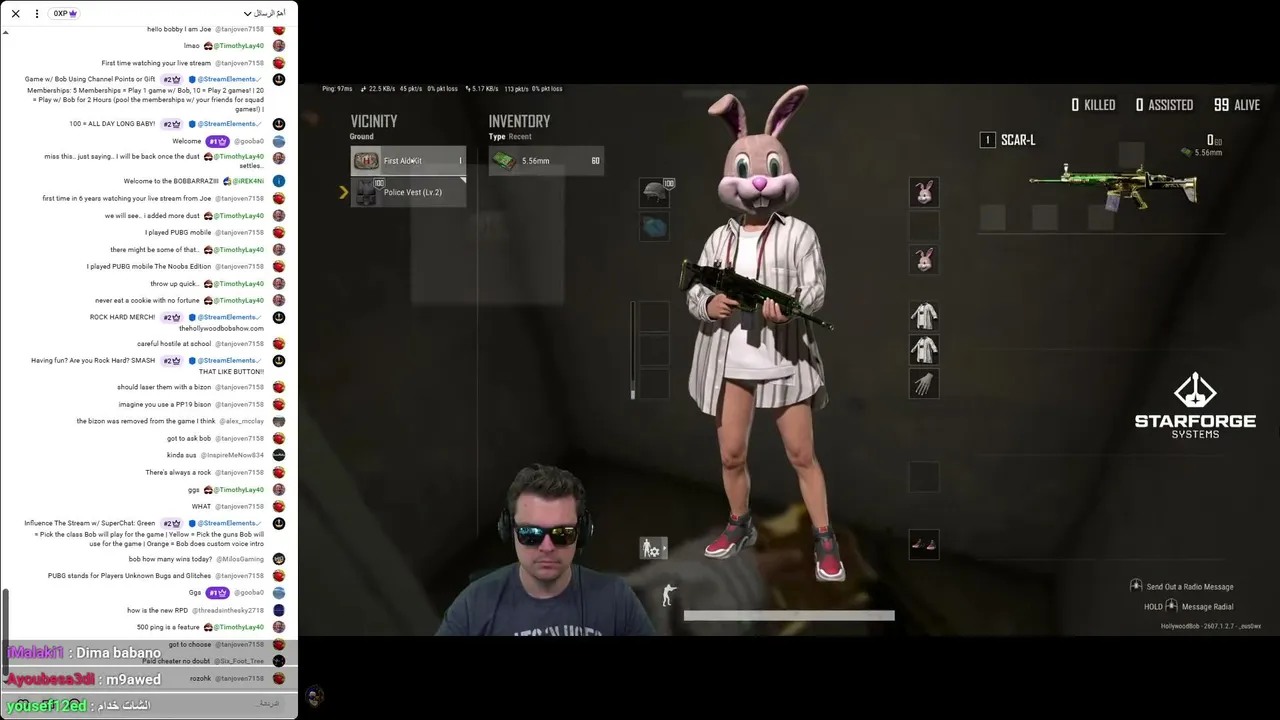The height and width of the screenshot is (720, 1280).
Task: Click the #1 crown badge beside 'Welcome'
Action: coord(218,142)
